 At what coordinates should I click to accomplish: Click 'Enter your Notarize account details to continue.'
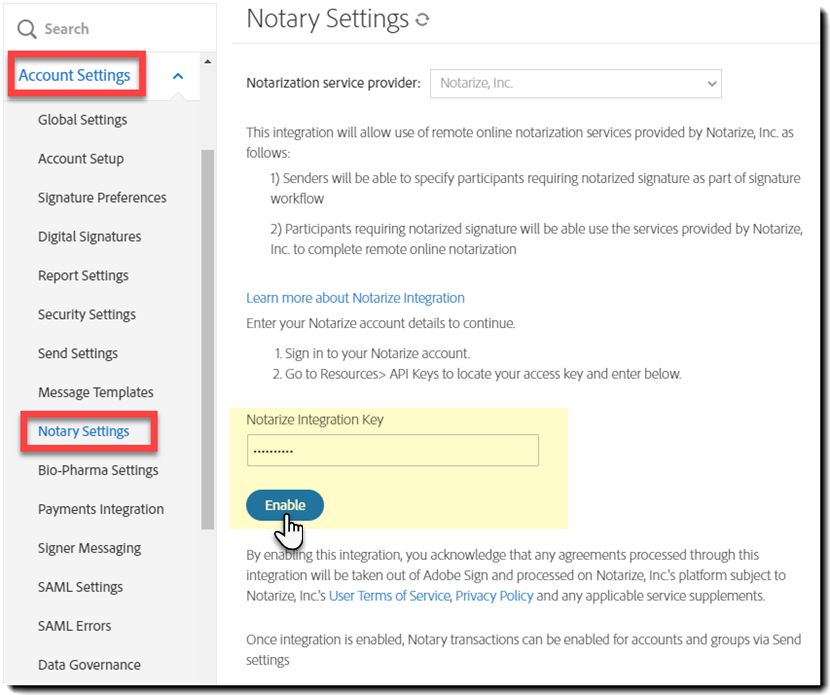(381, 323)
